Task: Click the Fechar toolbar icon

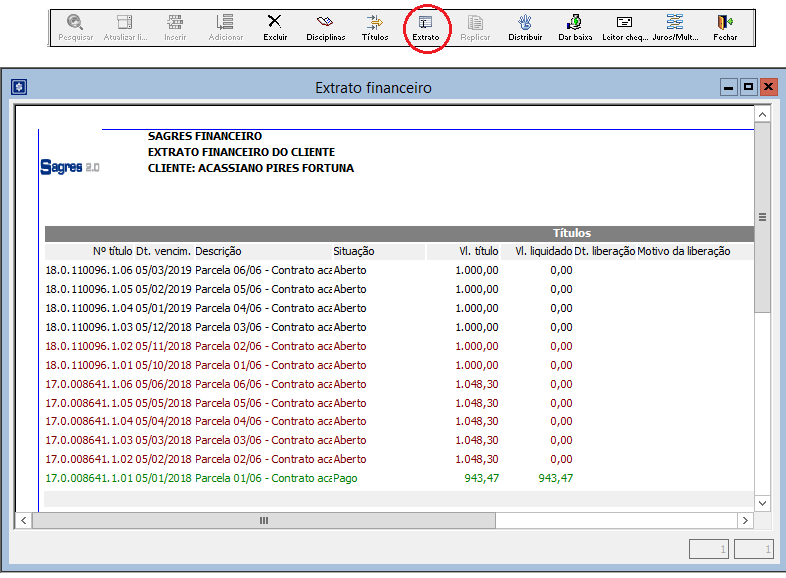Action: (725, 26)
